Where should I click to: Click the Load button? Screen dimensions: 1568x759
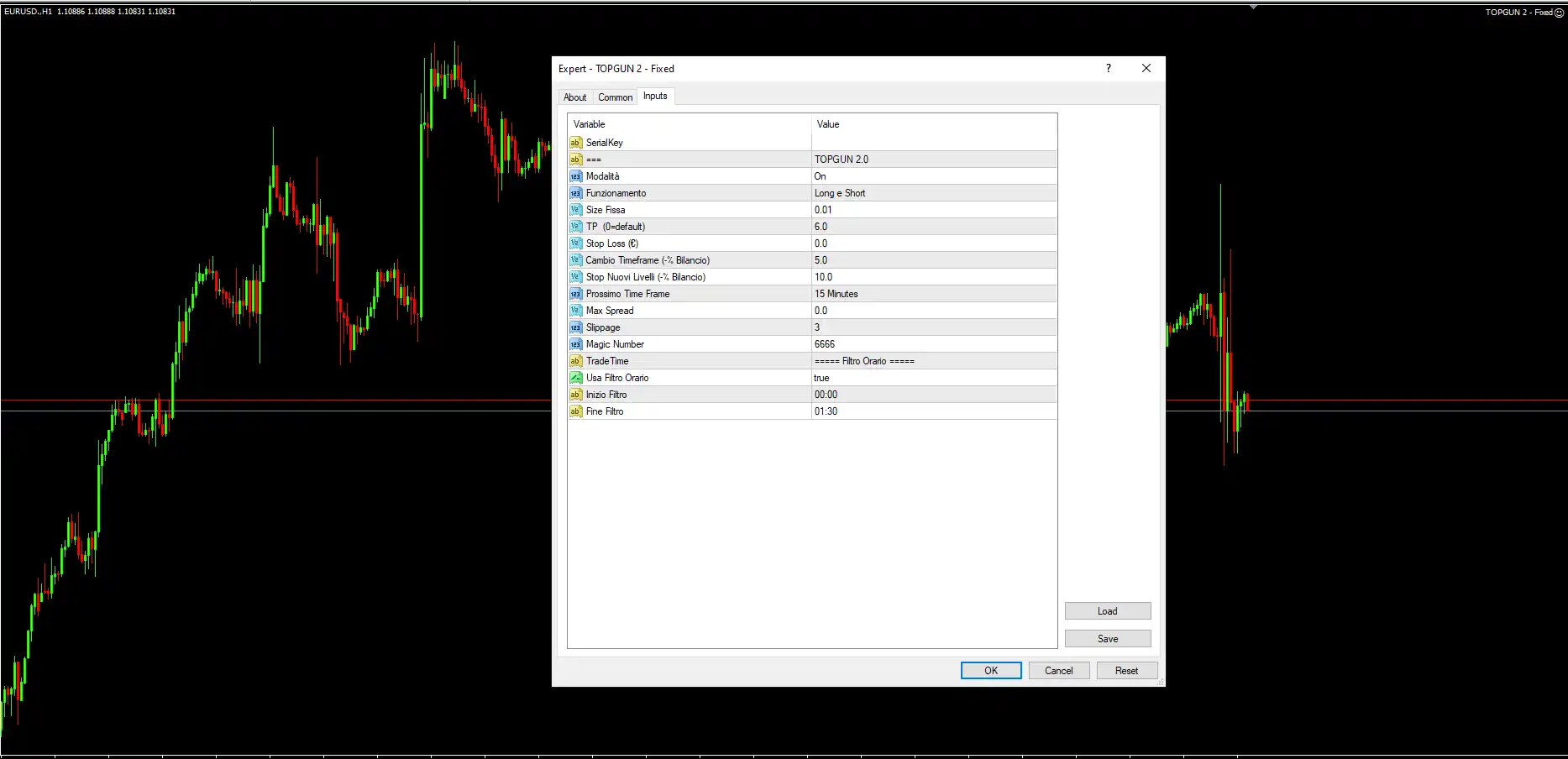click(x=1108, y=611)
